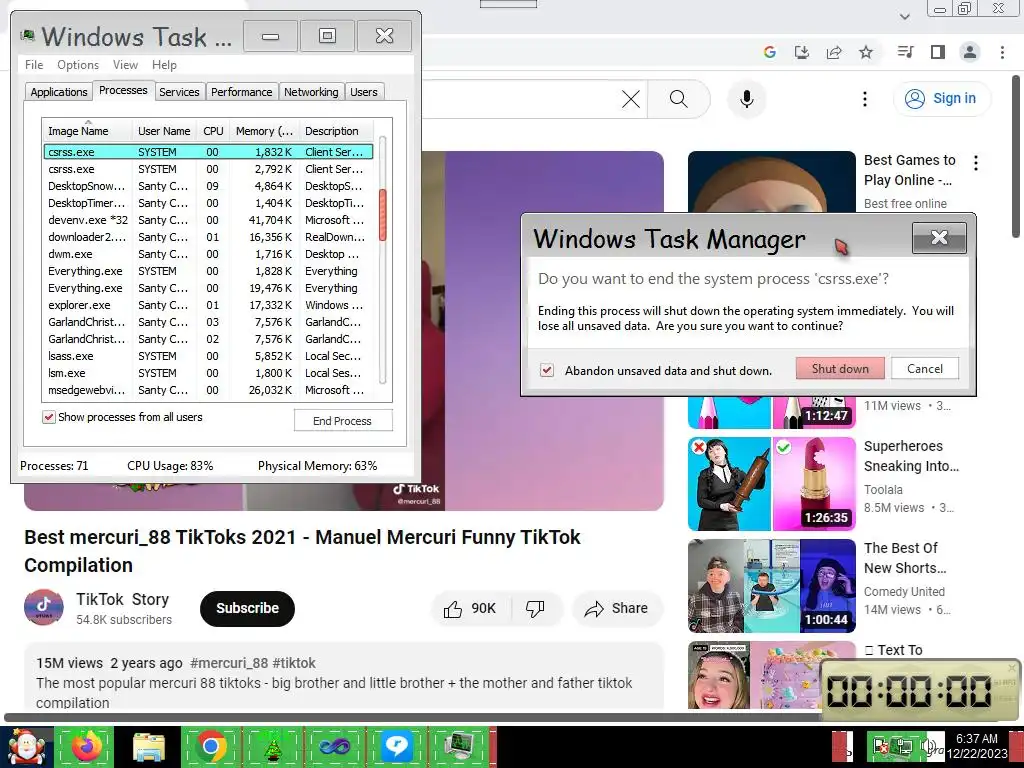Uncheck Abandon unsaved data and shut down
Image resolution: width=1024 pixels, height=768 pixels.
click(547, 370)
